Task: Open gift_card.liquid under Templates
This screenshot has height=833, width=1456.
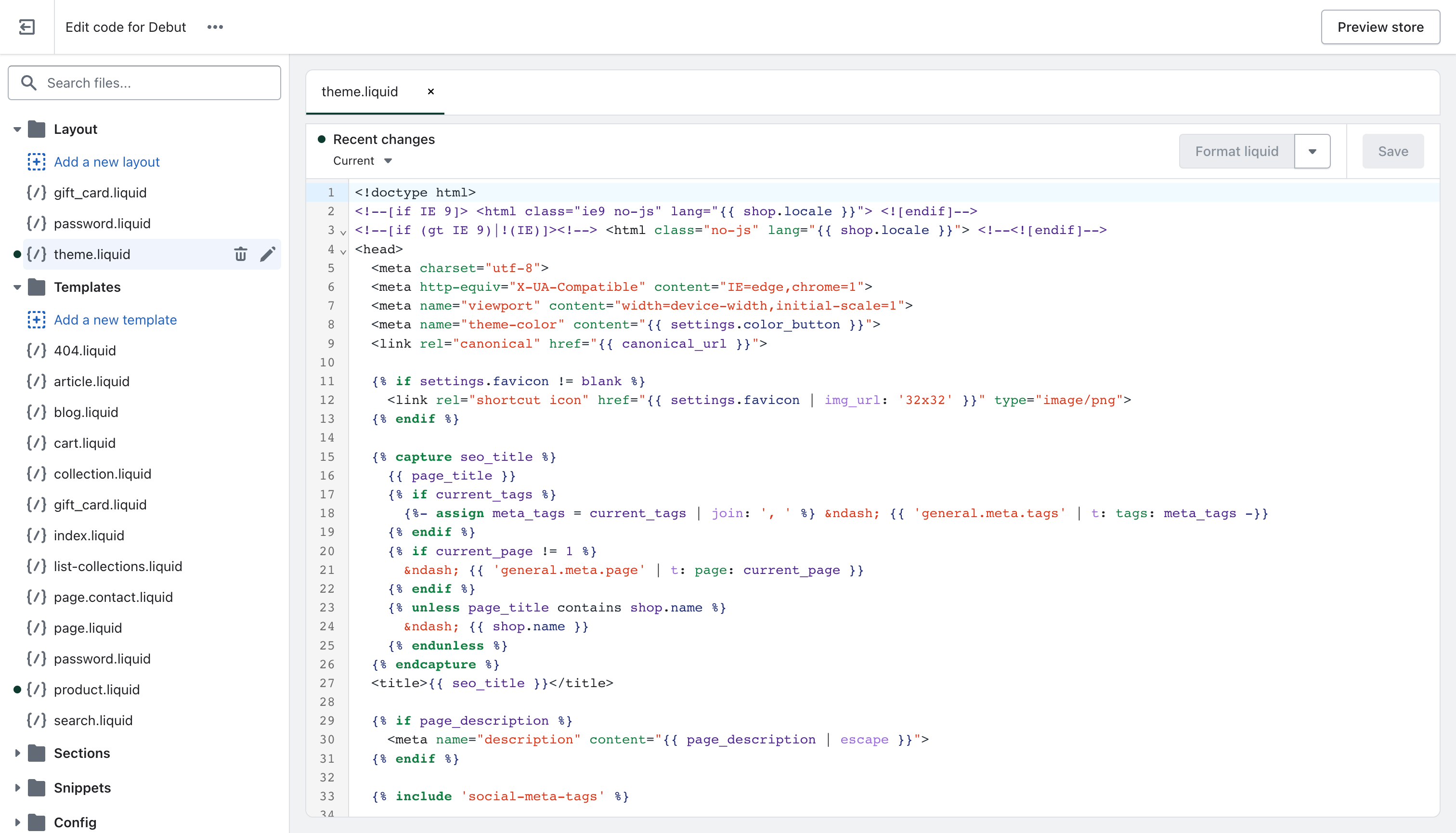Action: 100,505
